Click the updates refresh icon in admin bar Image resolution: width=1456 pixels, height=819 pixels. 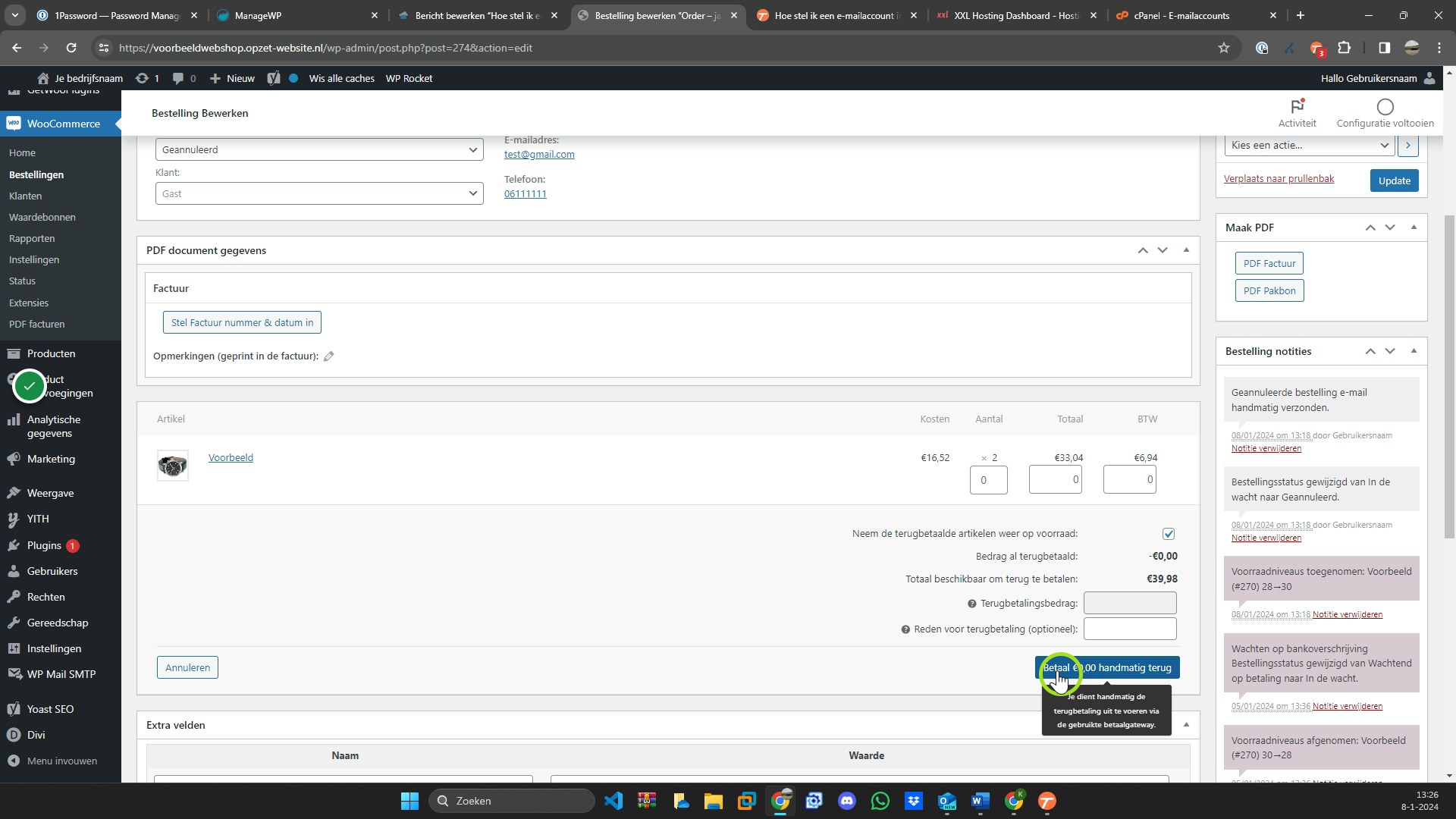(x=142, y=78)
